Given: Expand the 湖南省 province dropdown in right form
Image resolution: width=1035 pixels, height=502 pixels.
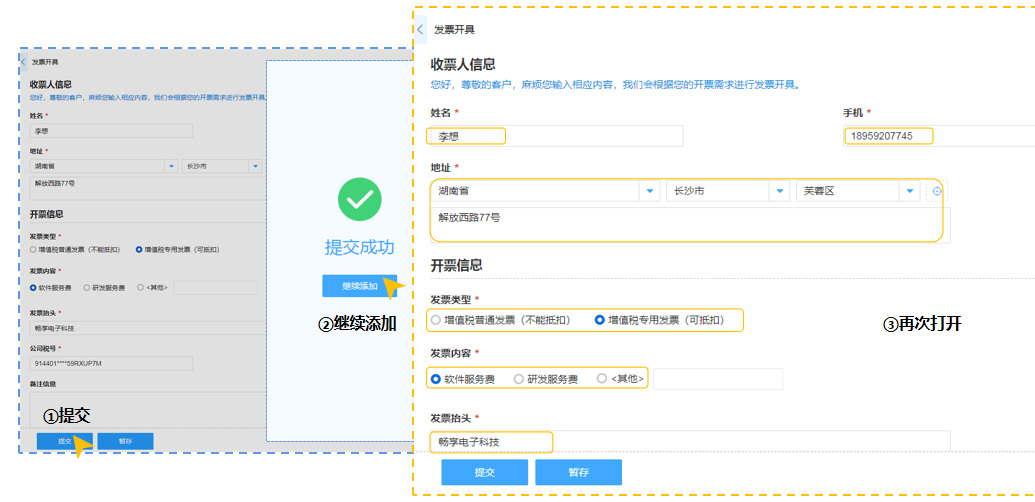Looking at the screenshot, I should pyautogui.click(x=649, y=191).
